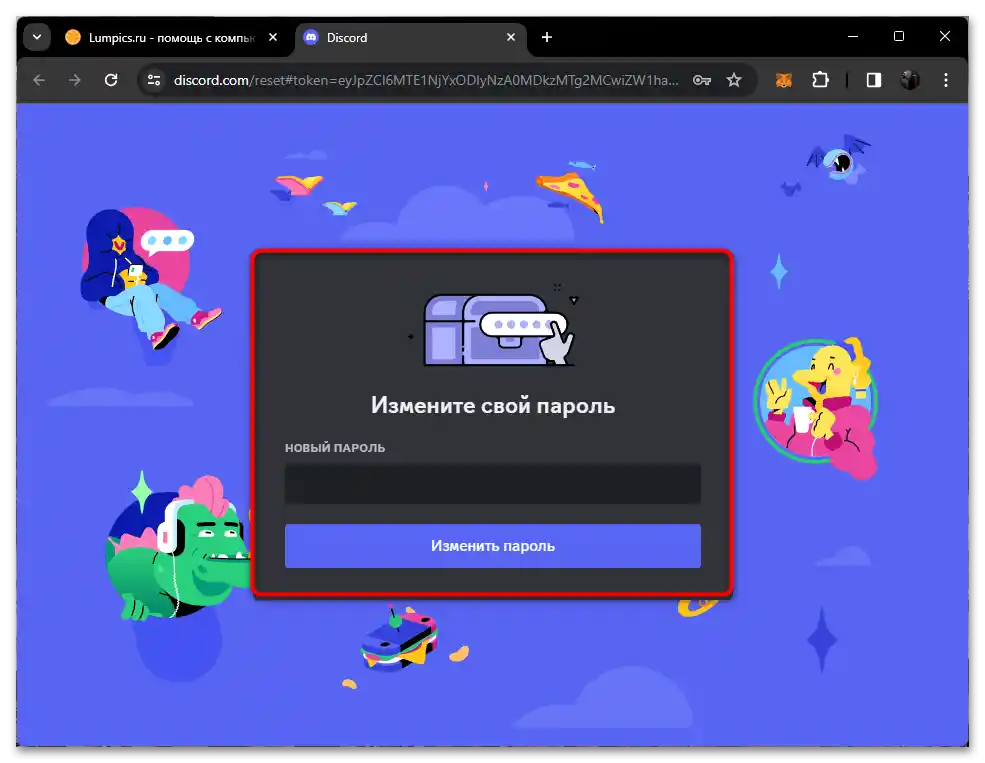
Task: Open the saved passwords key icon
Action: [x=702, y=80]
